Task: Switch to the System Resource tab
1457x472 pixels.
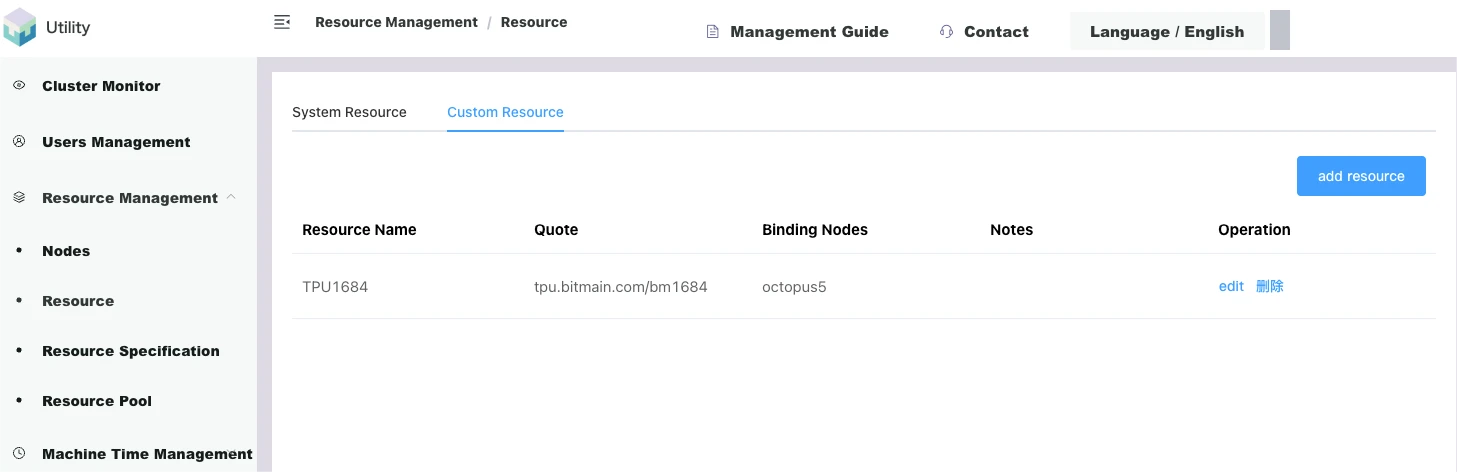Action: (x=349, y=112)
